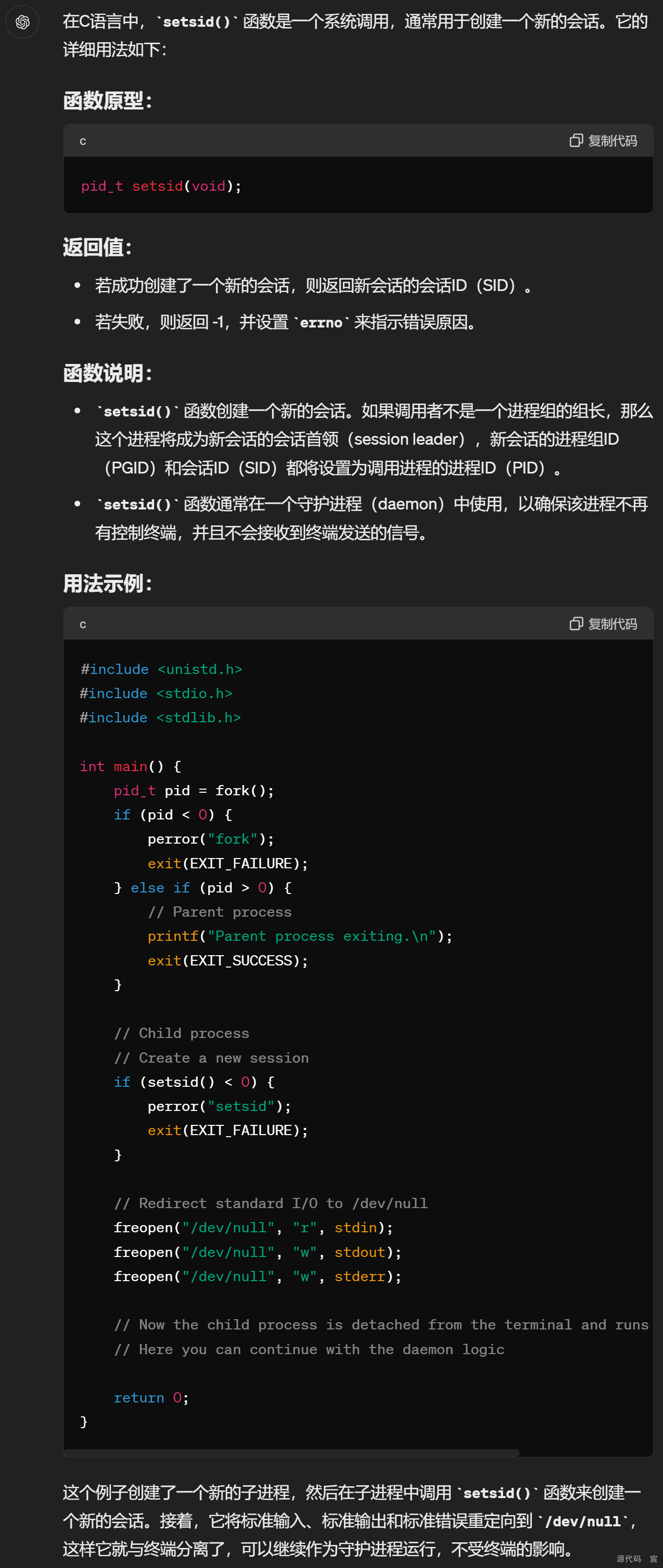Click the '// Child process' comment

pos(181,1033)
